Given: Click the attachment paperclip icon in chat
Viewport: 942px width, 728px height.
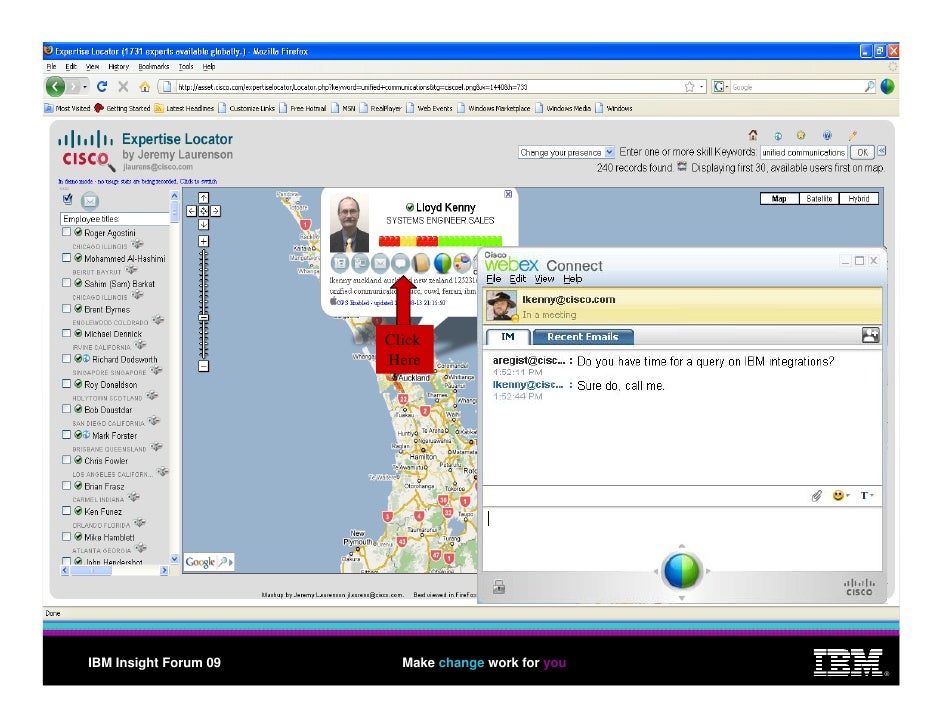Looking at the screenshot, I should click(x=816, y=496).
